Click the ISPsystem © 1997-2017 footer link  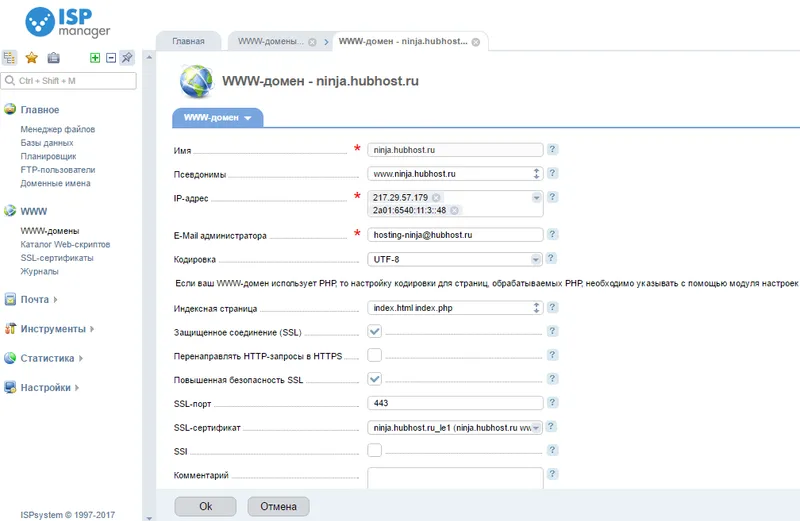tap(67, 515)
